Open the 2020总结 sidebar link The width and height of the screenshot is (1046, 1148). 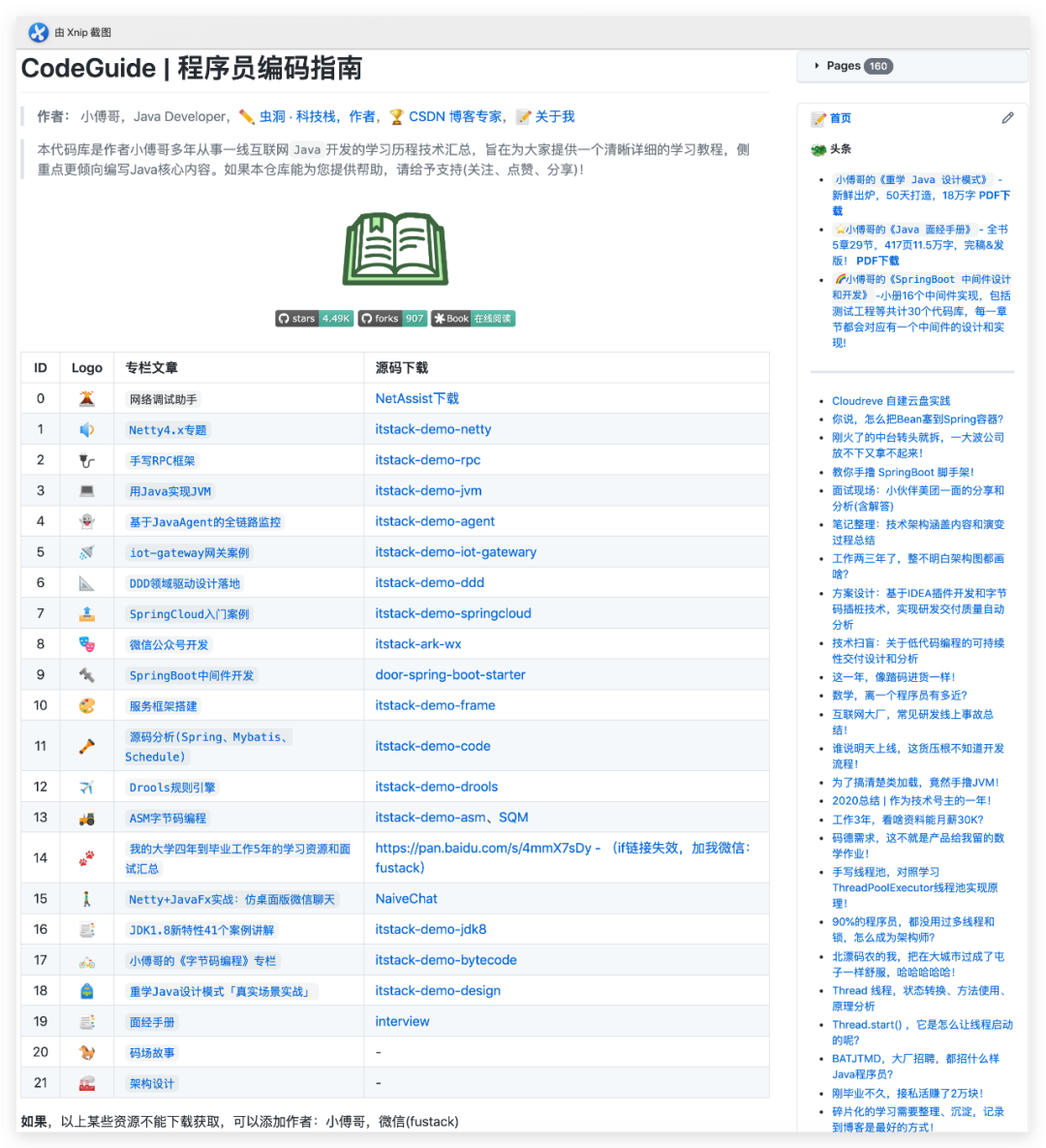911,801
